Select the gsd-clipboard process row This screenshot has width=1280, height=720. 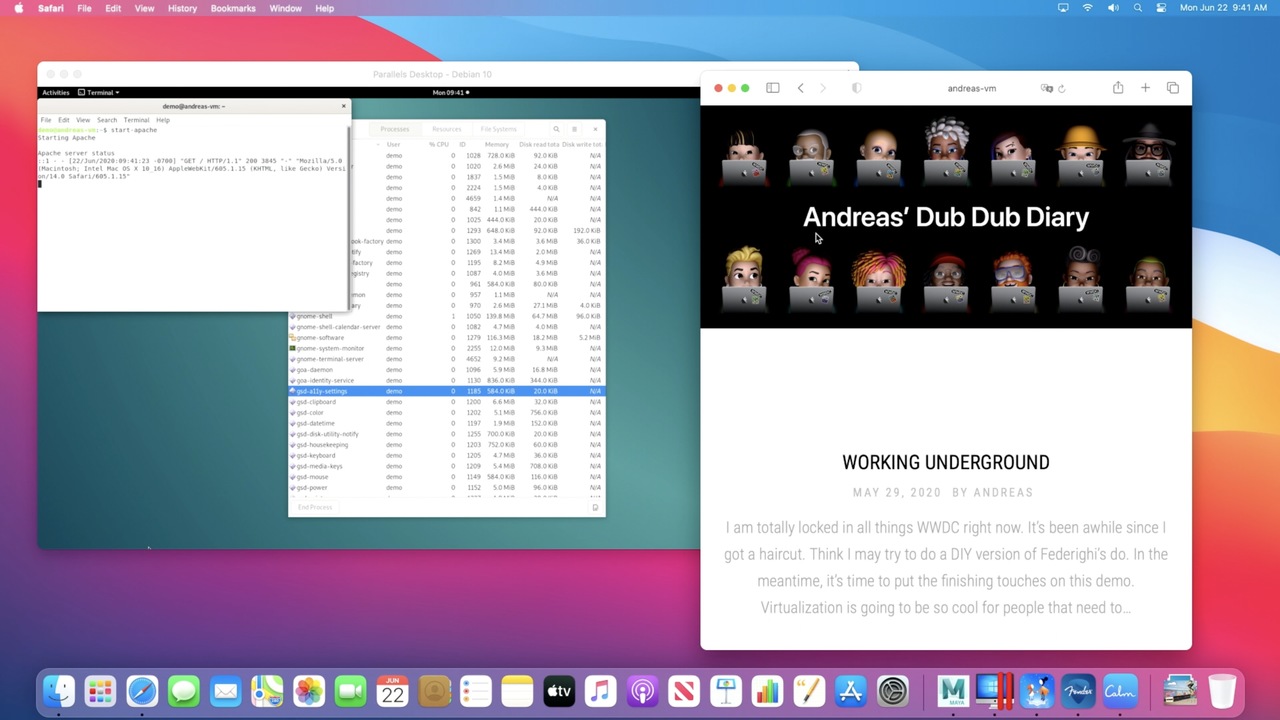[446, 402]
